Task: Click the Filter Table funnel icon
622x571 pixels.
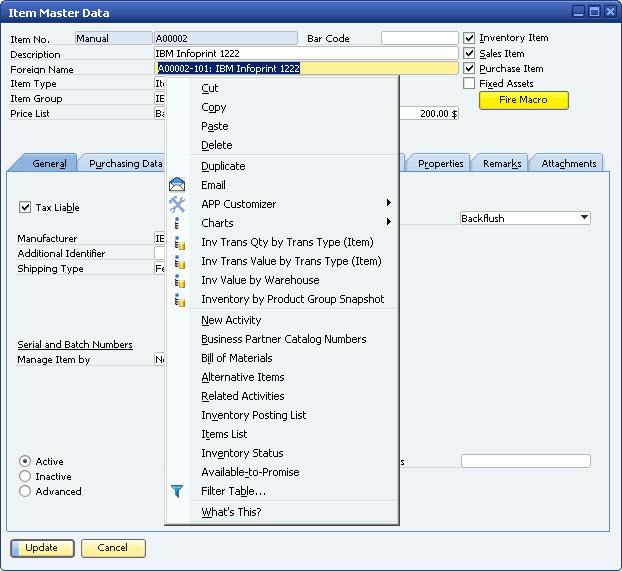Action: pos(177,491)
